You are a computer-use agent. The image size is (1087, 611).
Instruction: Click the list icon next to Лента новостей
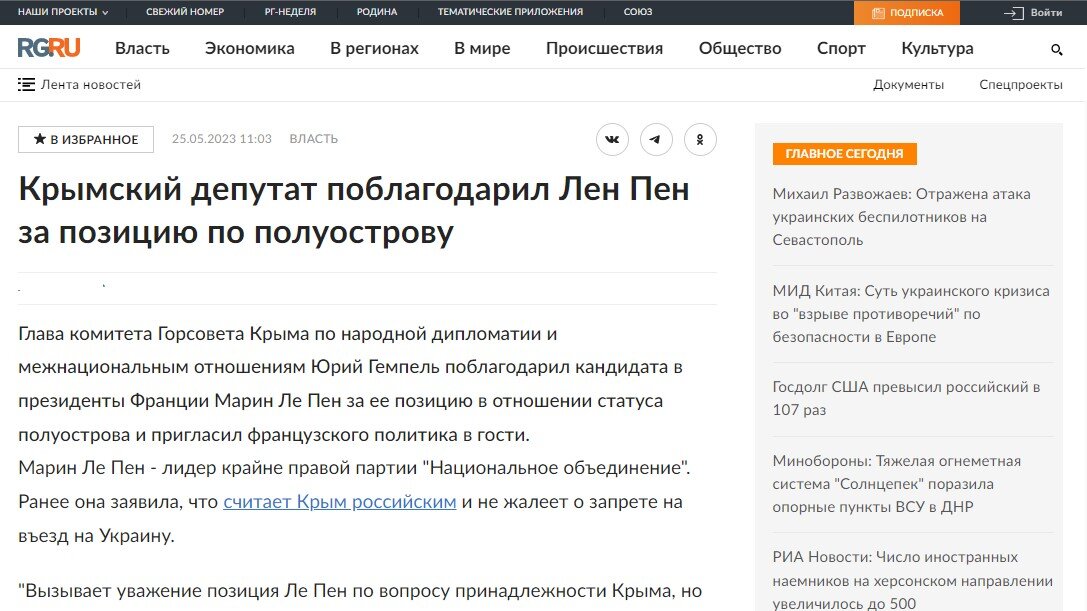(x=26, y=84)
